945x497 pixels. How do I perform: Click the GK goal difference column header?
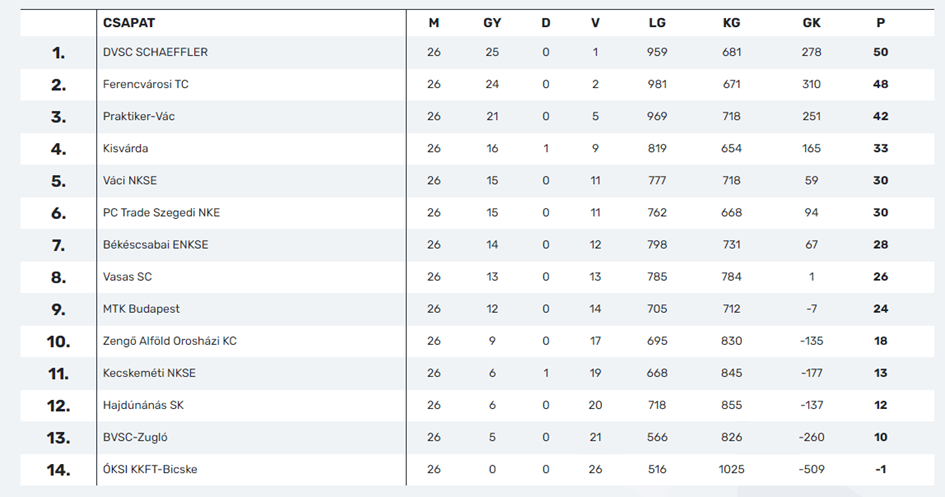tap(811, 22)
